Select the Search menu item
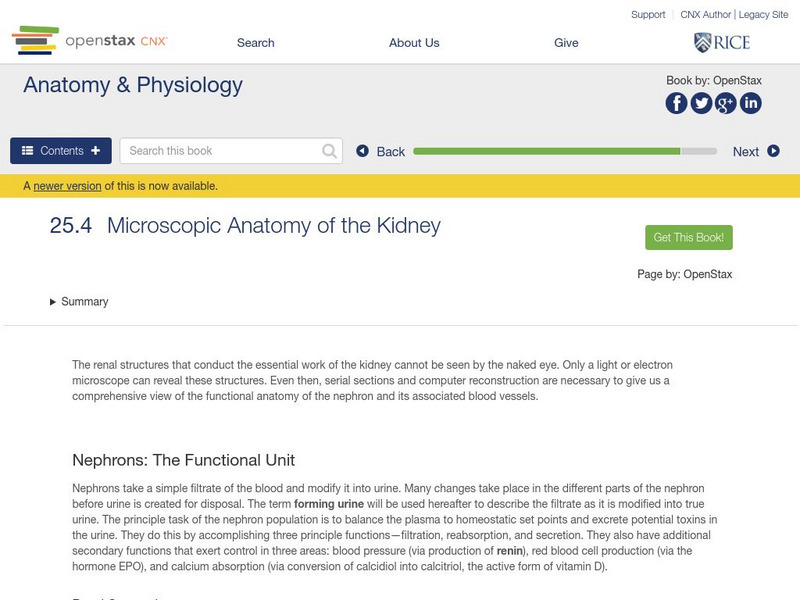This screenshot has height=600, width=800. (x=254, y=43)
